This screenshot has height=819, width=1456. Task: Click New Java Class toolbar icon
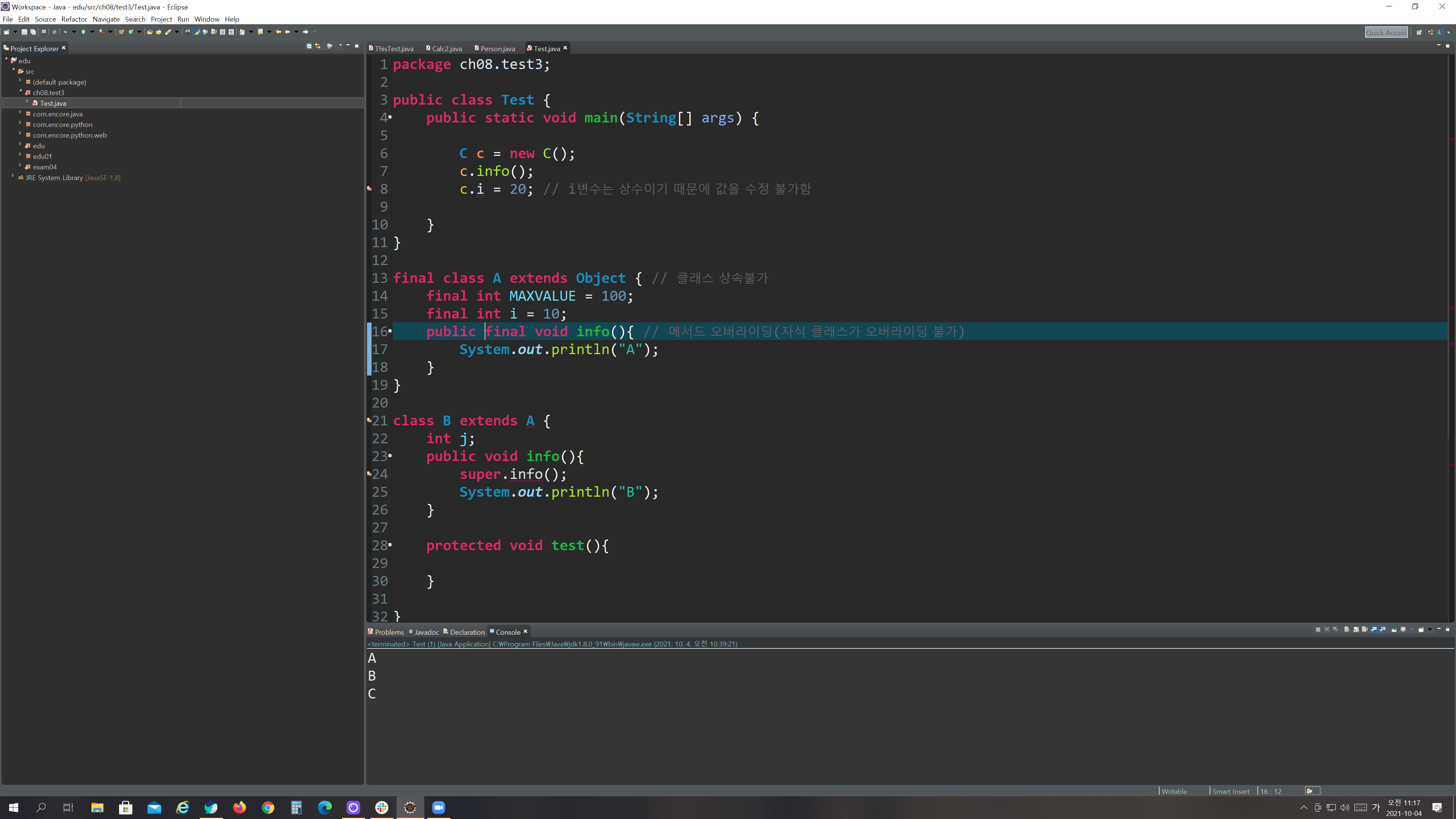(x=130, y=31)
